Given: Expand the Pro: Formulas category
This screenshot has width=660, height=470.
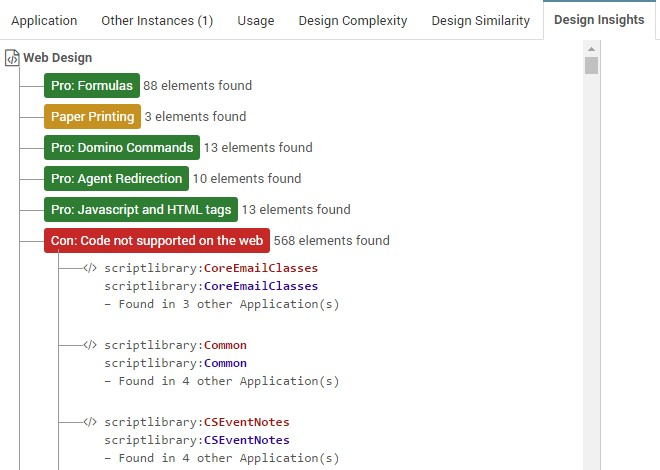Looking at the screenshot, I should point(91,86).
